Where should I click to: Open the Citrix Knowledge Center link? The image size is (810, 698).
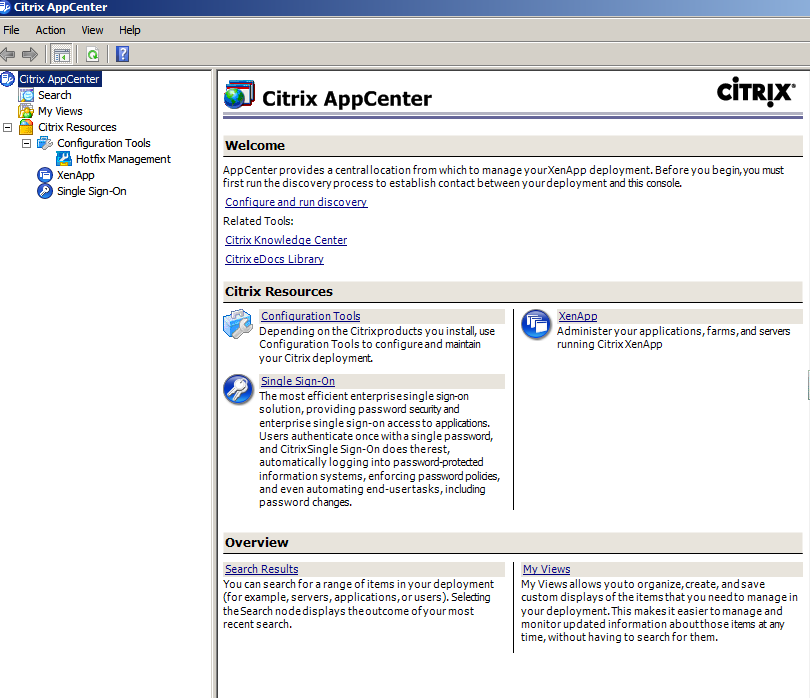[286, 240]
